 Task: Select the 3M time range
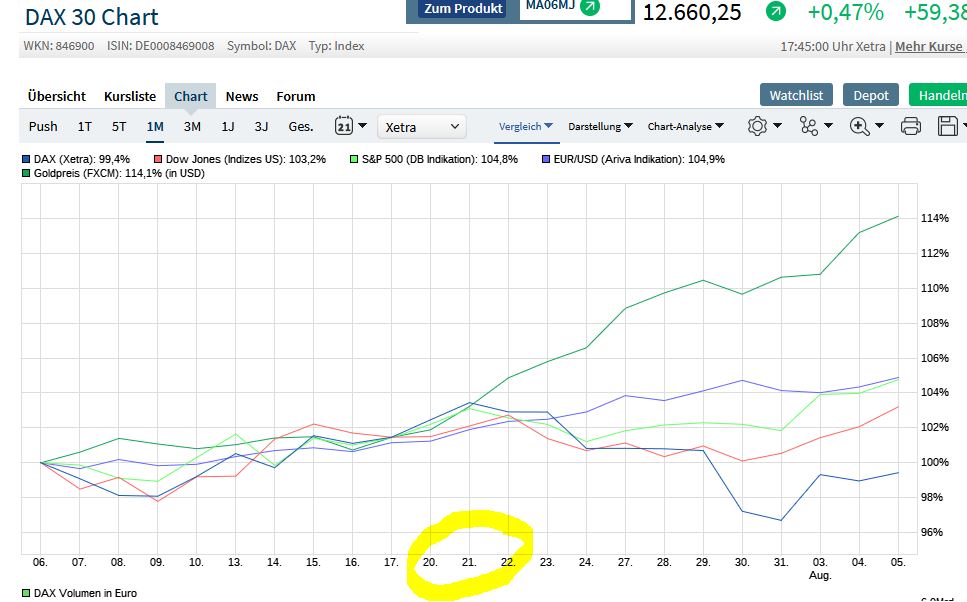coord(192,126)
